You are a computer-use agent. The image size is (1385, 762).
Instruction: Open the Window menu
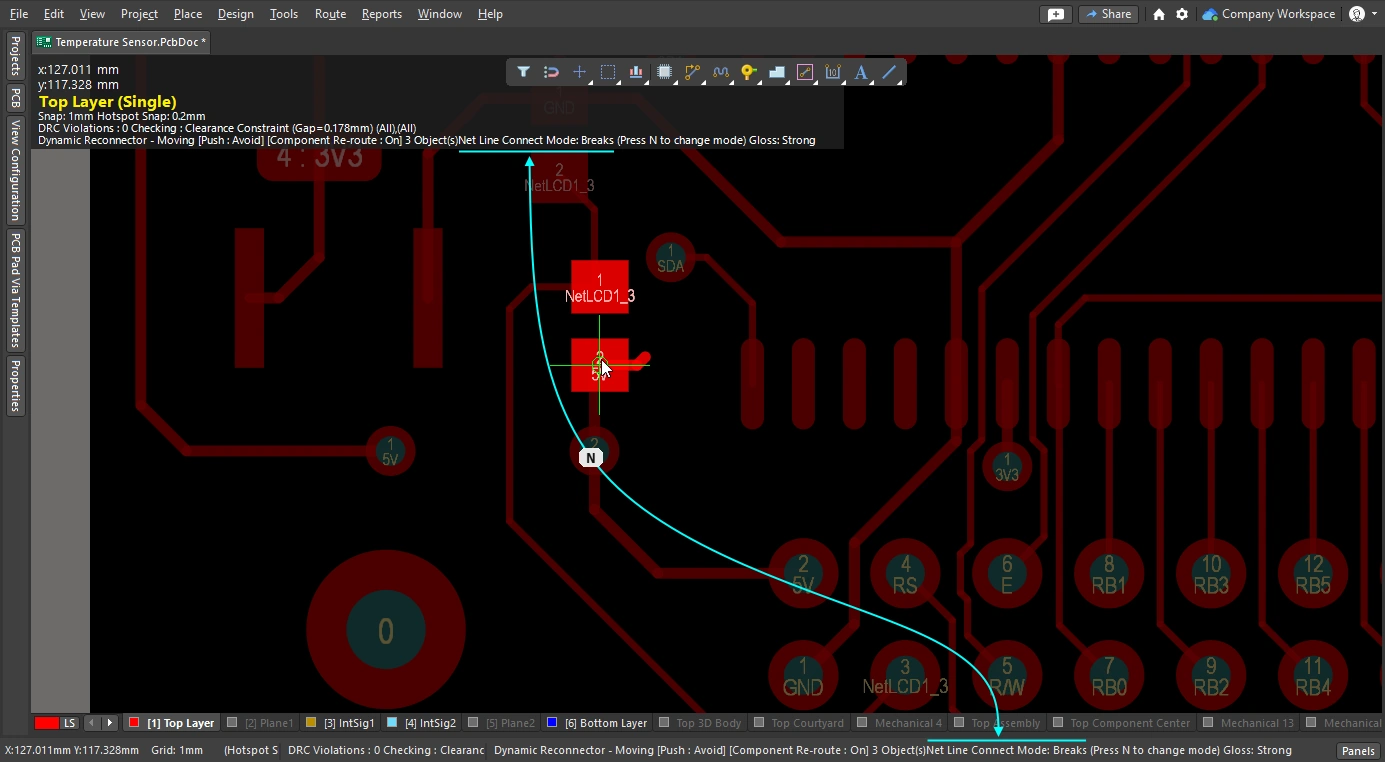click(x=440, y=14)
